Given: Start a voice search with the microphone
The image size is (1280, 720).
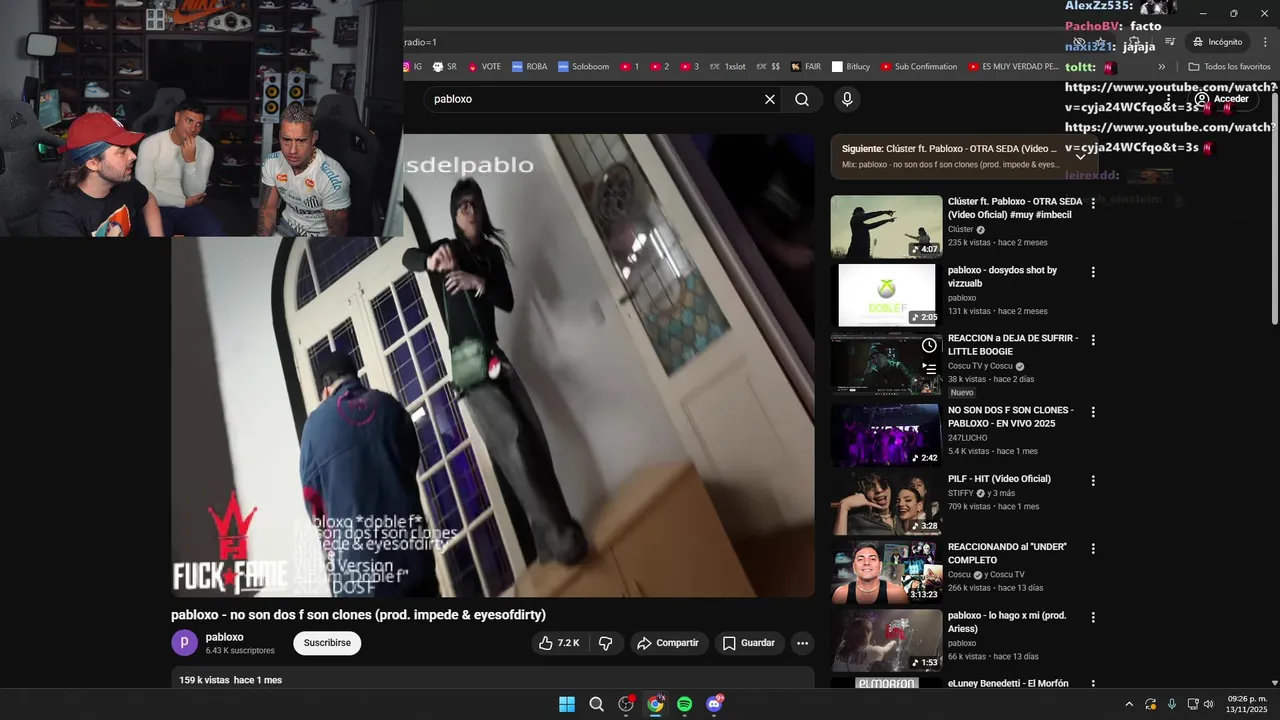Looking at the screenshot, I should coord(847,99).
